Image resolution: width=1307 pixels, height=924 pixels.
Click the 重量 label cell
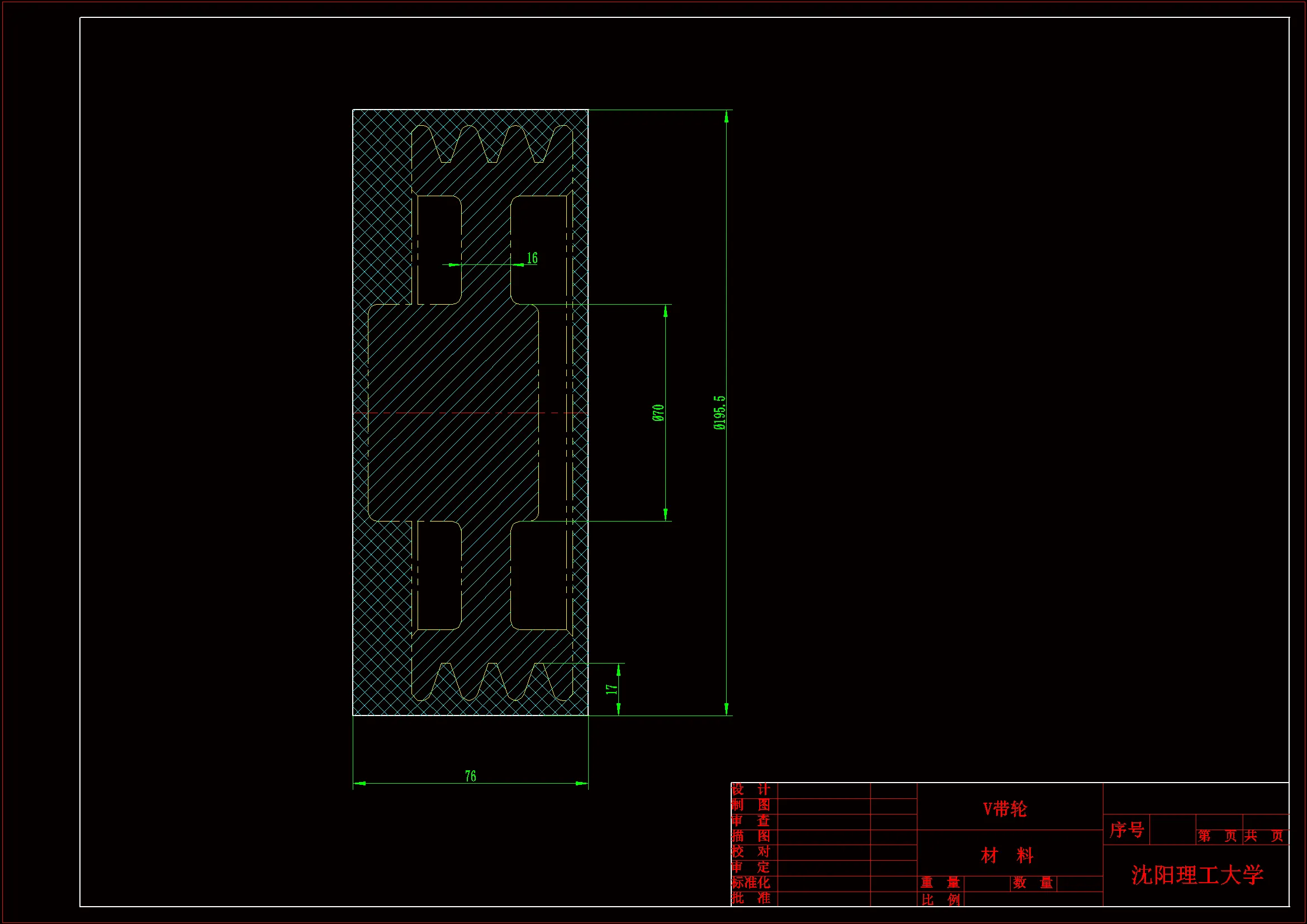(940, 883)
